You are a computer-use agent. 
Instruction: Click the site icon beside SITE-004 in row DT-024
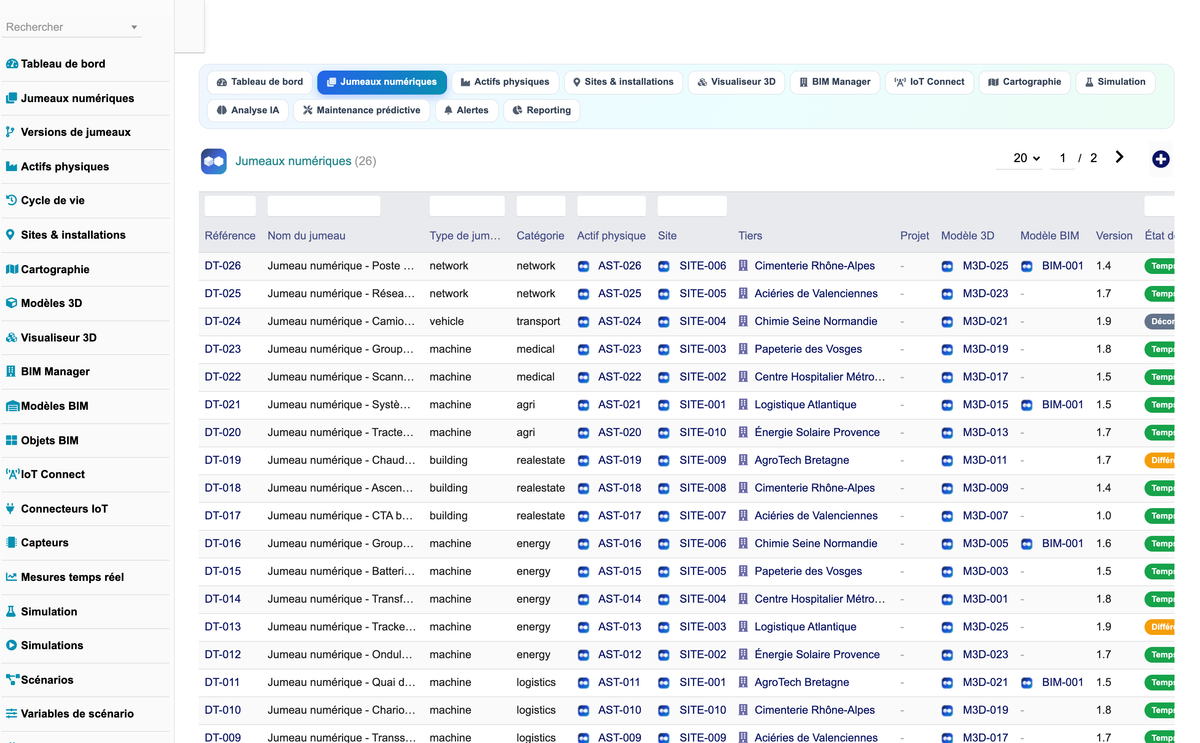tap(663, 322)
